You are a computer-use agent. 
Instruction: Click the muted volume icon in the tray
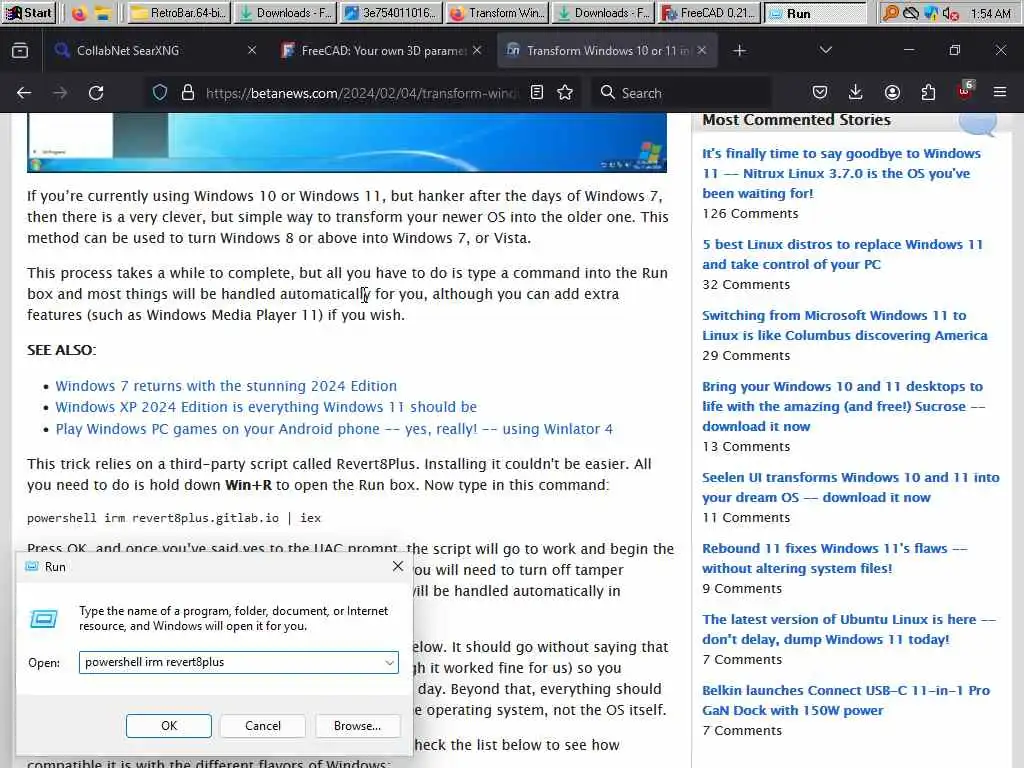coord(951,13)
